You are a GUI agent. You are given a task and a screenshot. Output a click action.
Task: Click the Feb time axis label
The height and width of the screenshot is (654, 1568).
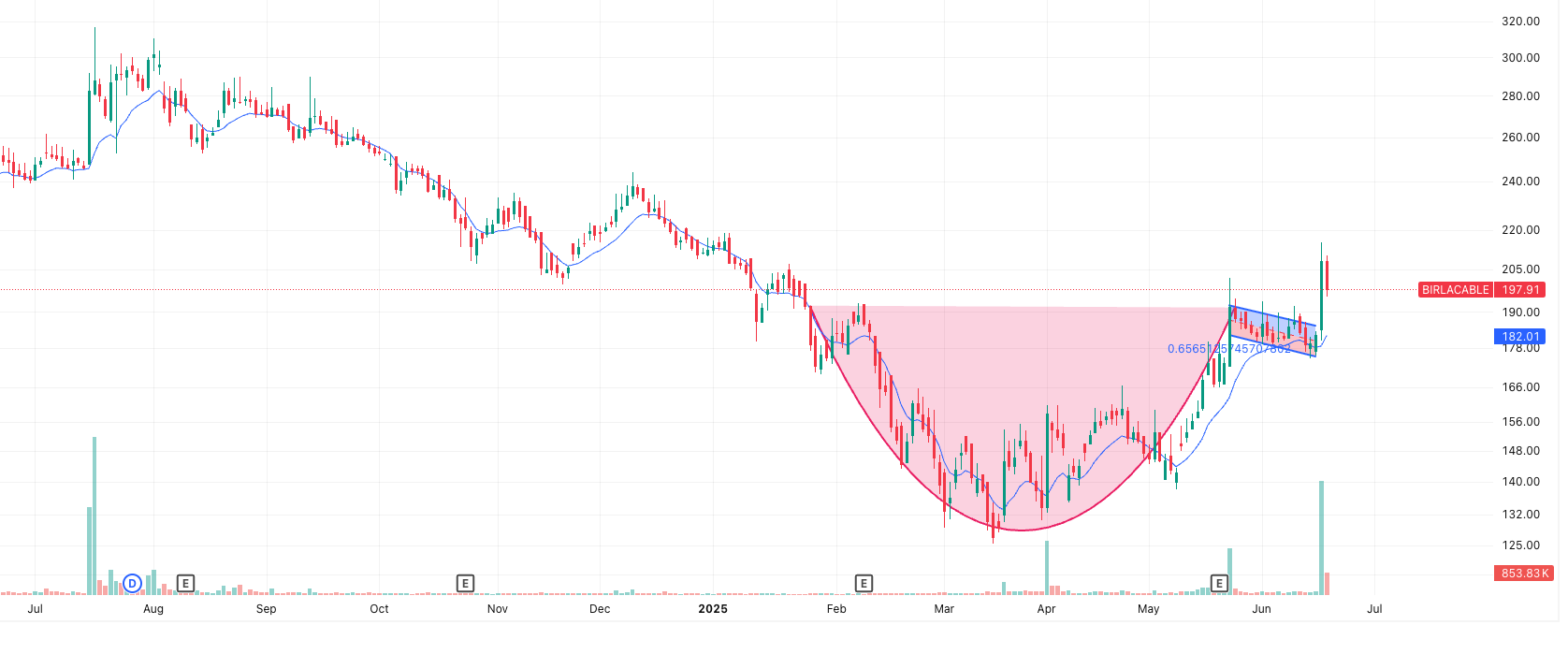pos(836,609)
